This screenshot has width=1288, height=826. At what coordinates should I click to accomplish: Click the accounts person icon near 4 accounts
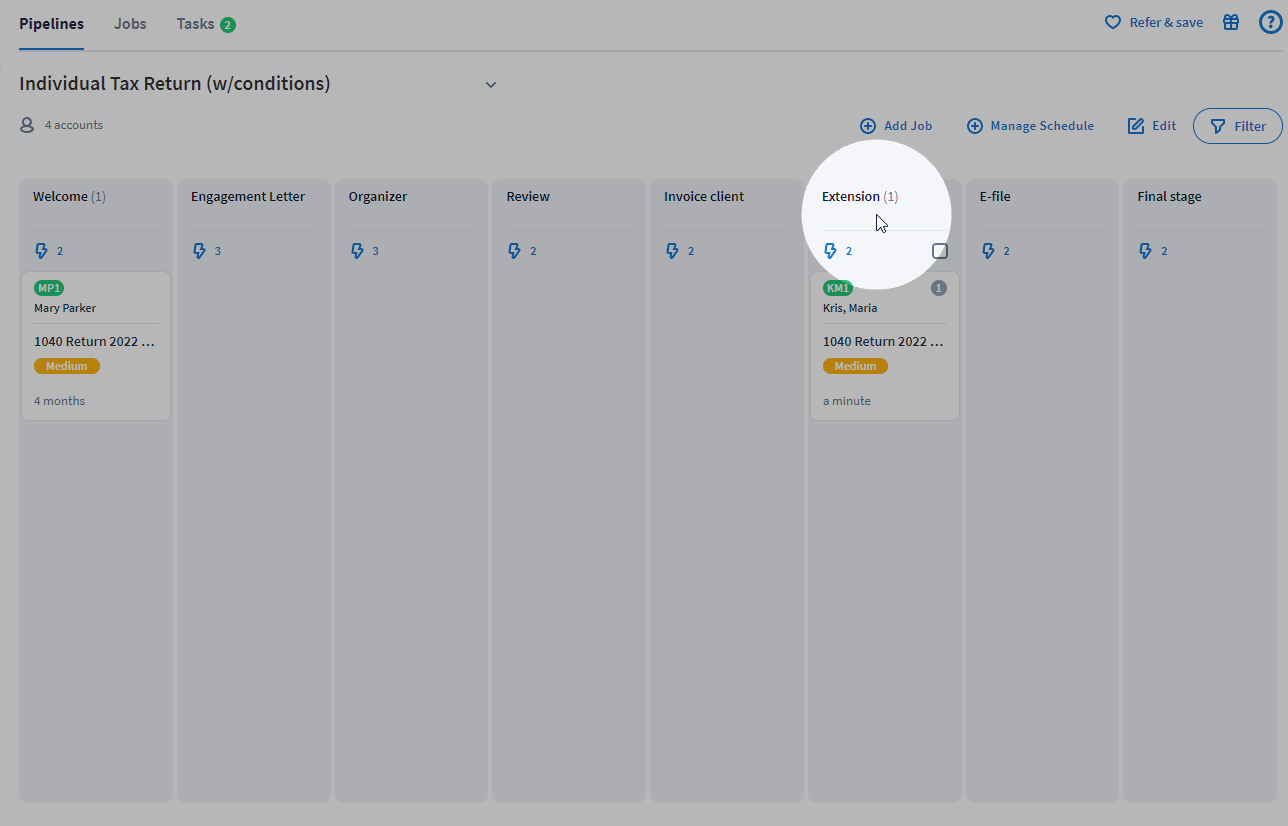(x=26, y=124)
